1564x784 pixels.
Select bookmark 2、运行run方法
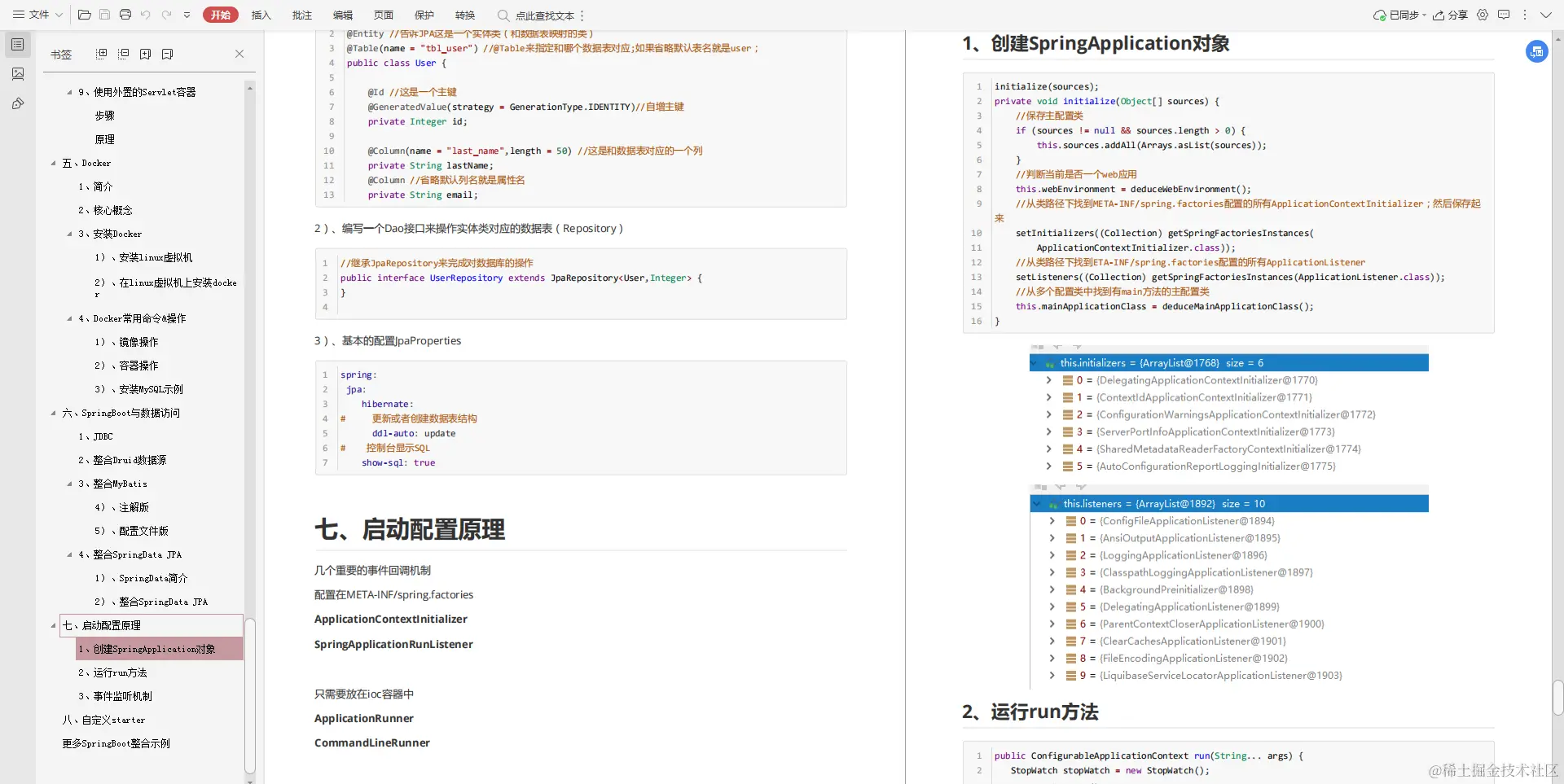tap(112, 672)
